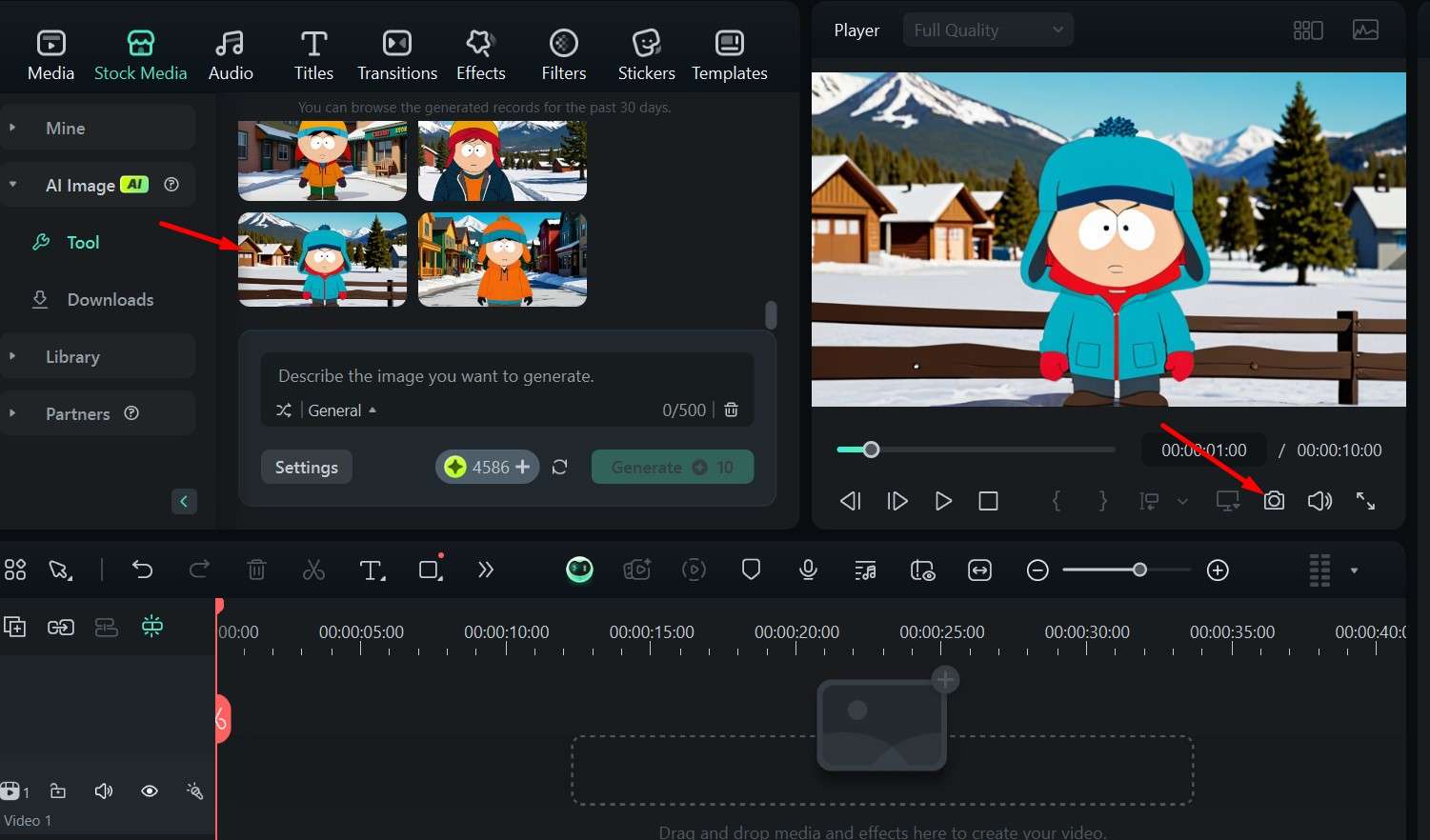Click the shield marker icon in timeline toolbar
1430x840 pixels.
coord(751,570)
